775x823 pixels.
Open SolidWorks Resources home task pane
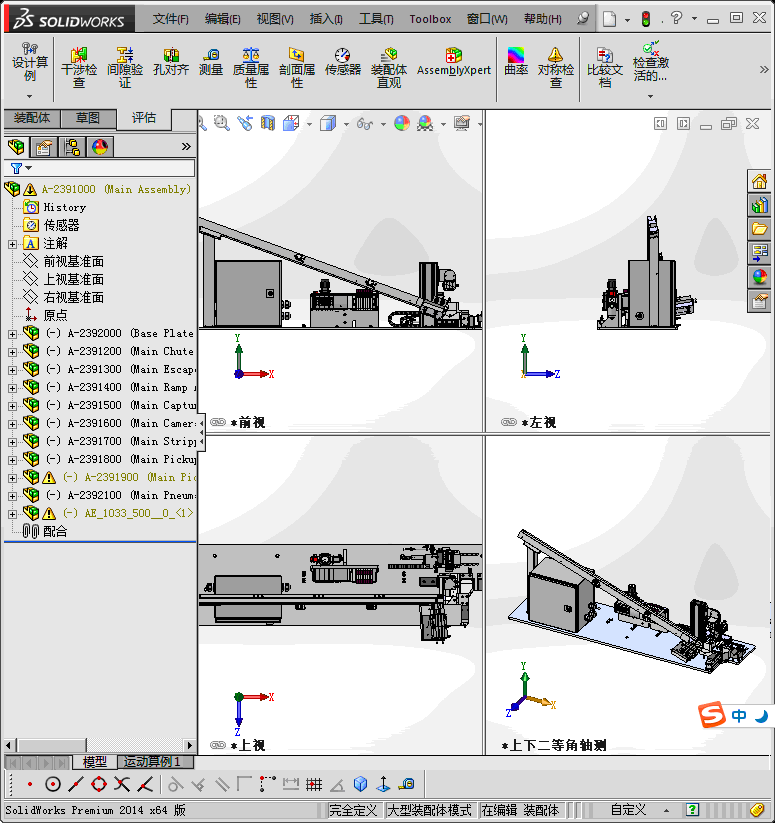pyautogui.click(x=759, y=182)
